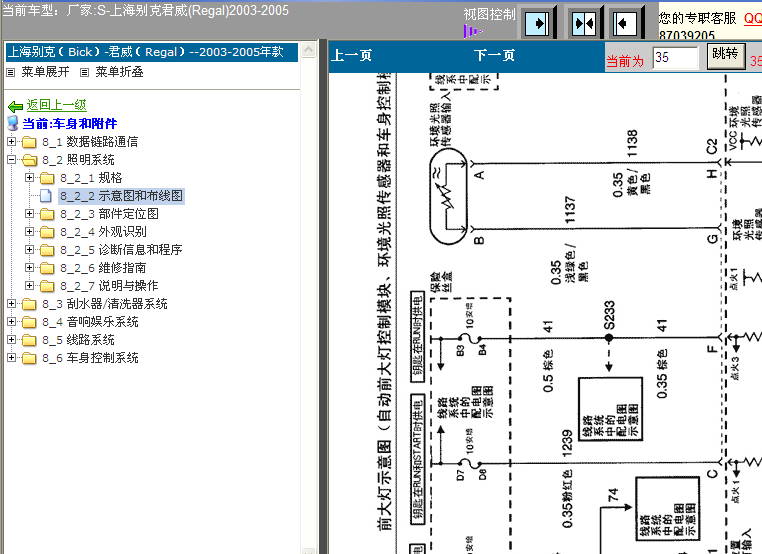Click the open folder icon for 8_2 照明系统
762x554 pixels.
coord(29,160)
